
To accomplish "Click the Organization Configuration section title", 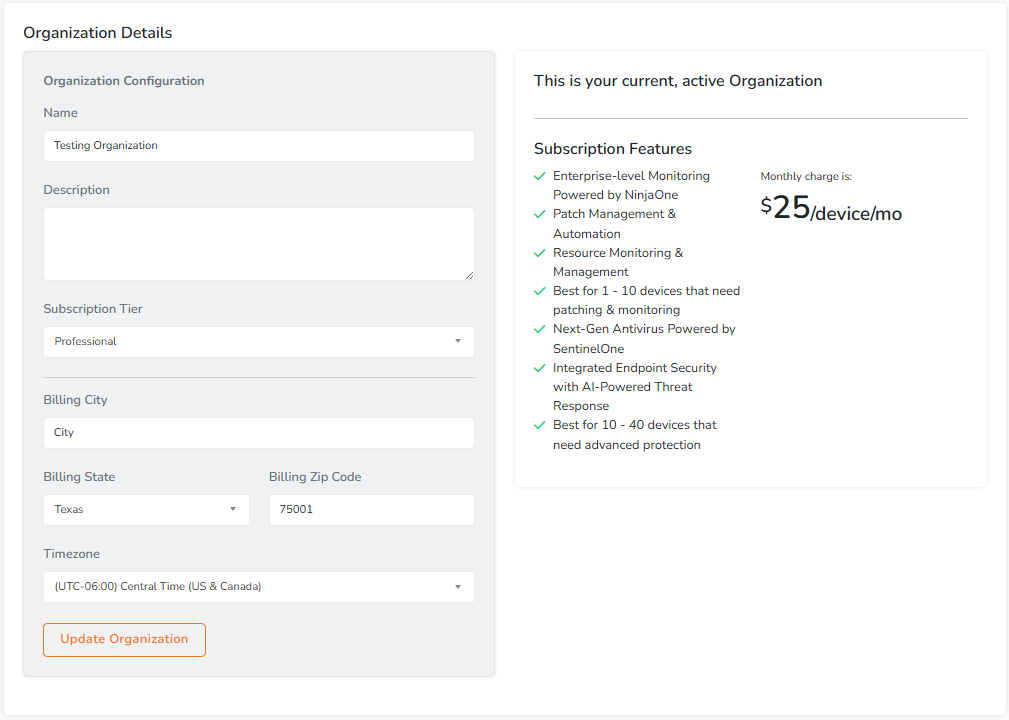I will pos(124,81).
